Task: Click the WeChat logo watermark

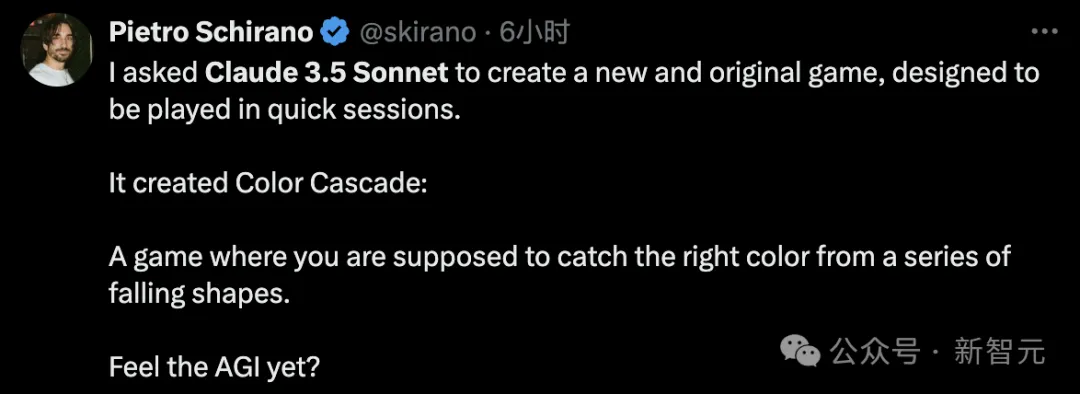Action: pyautogui.click(x=800, y=351)
